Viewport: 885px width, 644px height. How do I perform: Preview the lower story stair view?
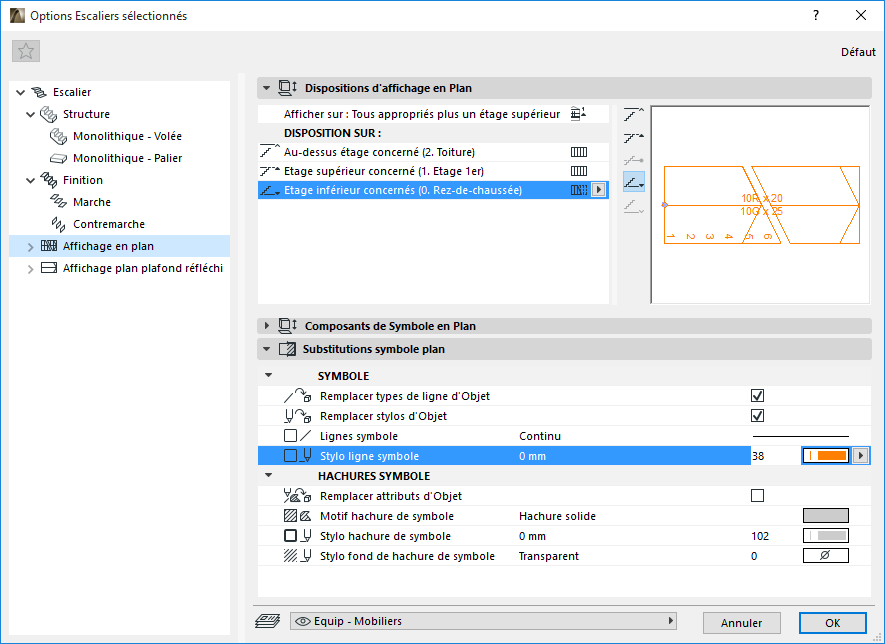pyautogui.click(x=634, y=182)
